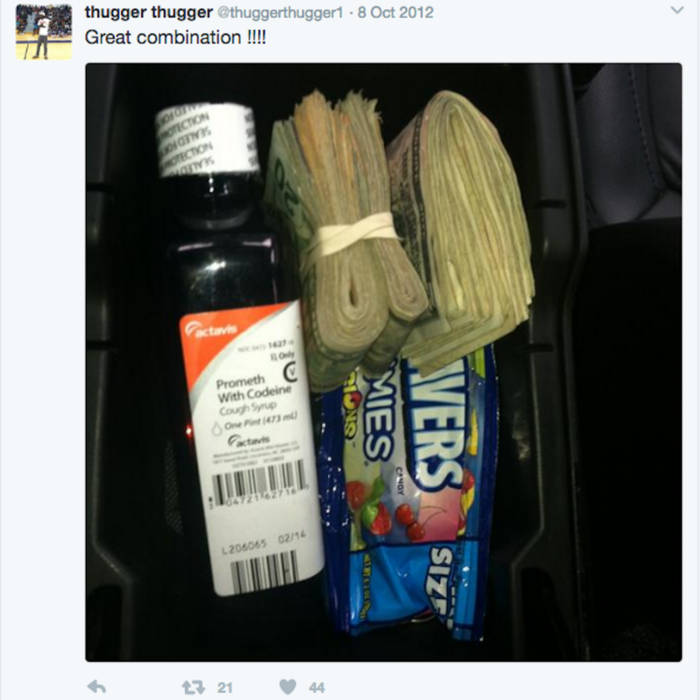
Task: Open tweet options via top-right chevron
Action: coord(677,10)
